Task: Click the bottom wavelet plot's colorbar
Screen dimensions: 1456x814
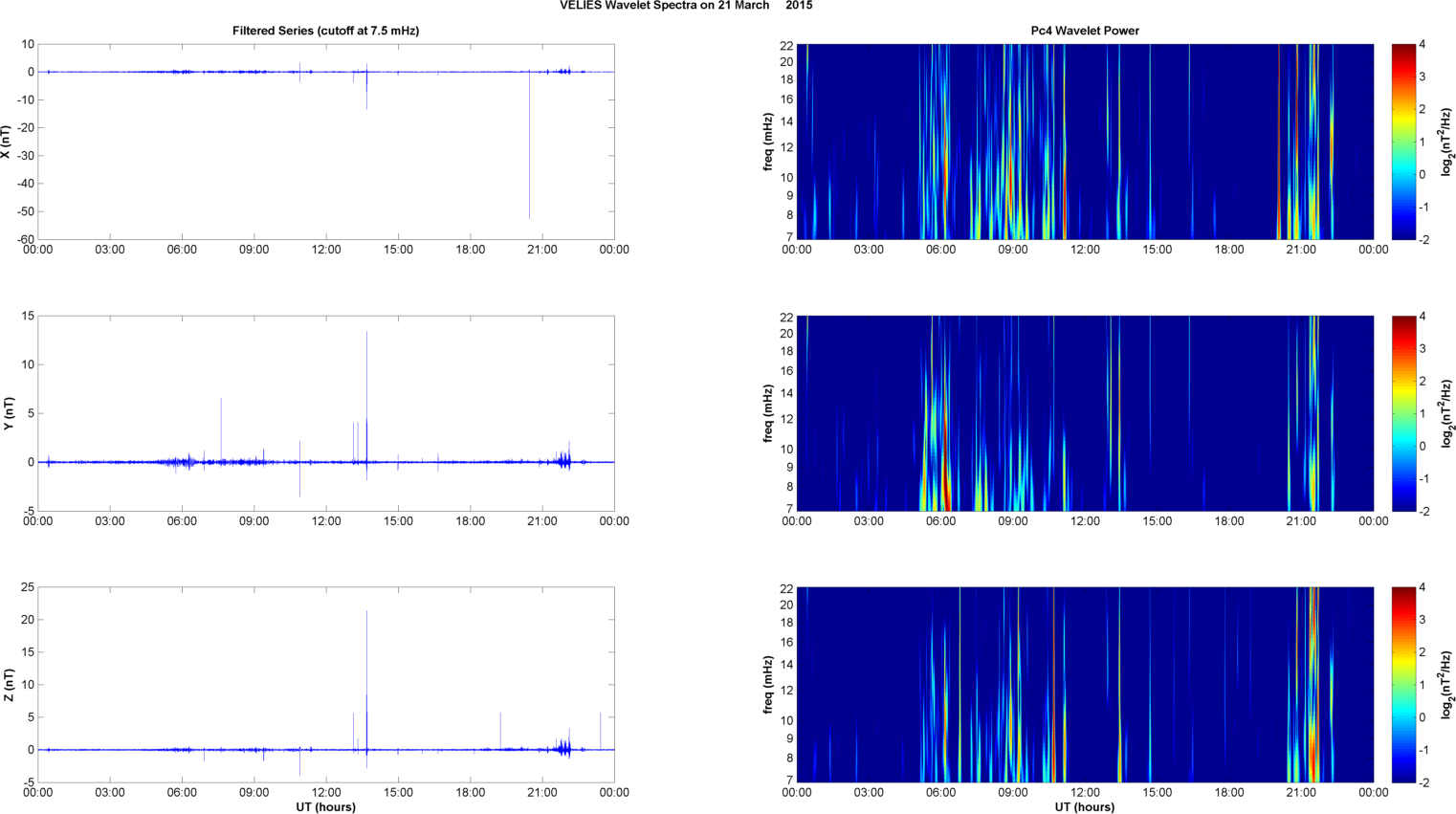Action: [1402, 685]
